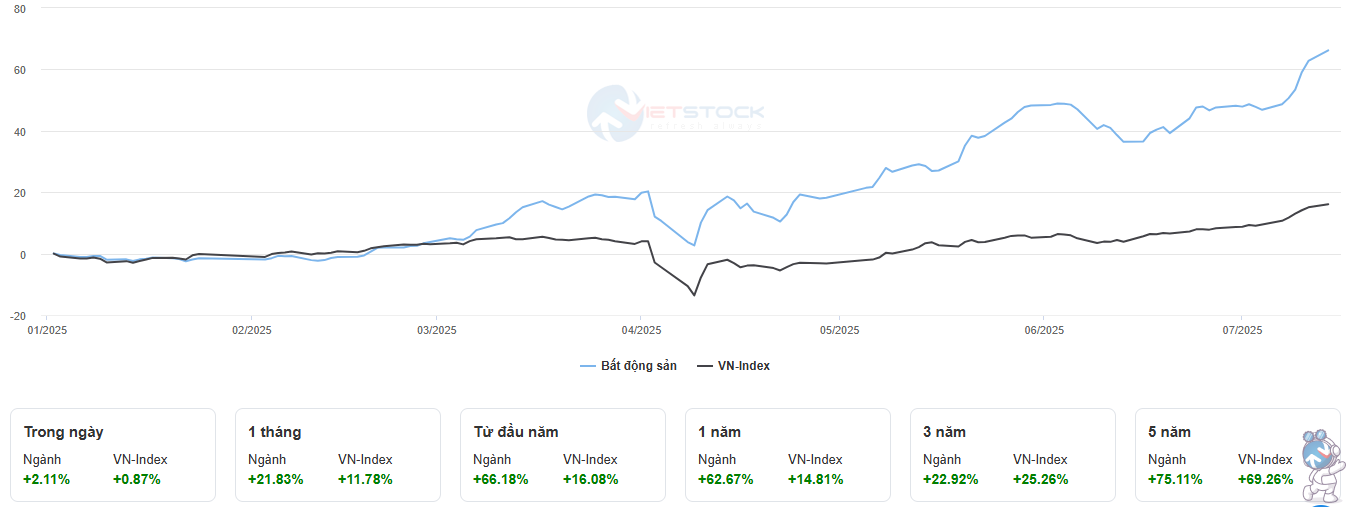Choose the Từ đầu năm period heading
1349x507 pixels.
pos(516,432)
